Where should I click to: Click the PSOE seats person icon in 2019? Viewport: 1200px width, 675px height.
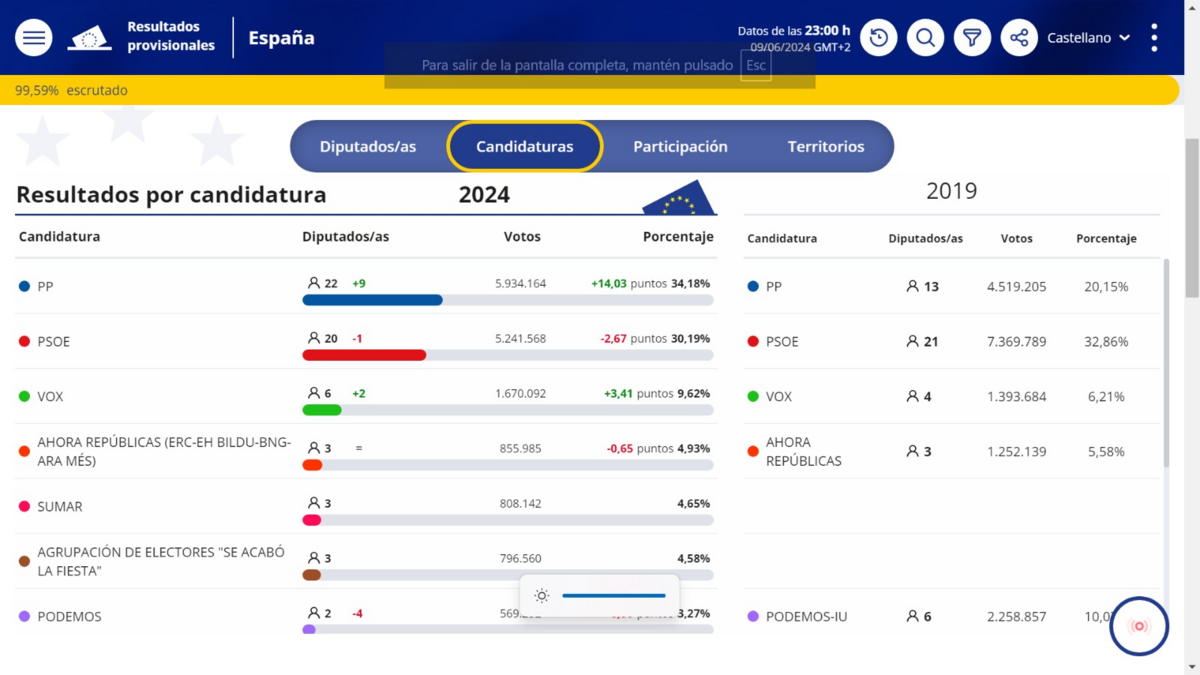click(x=912, y=341)
